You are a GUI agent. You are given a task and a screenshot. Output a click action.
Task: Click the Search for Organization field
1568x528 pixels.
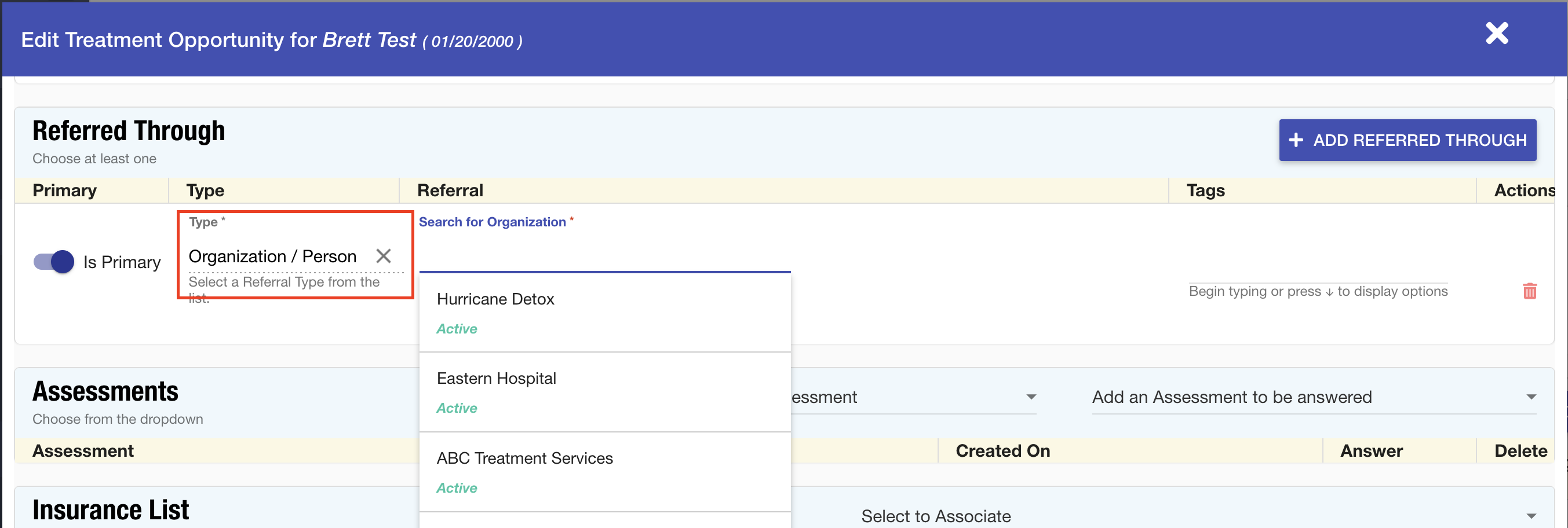tap(604, 254)
